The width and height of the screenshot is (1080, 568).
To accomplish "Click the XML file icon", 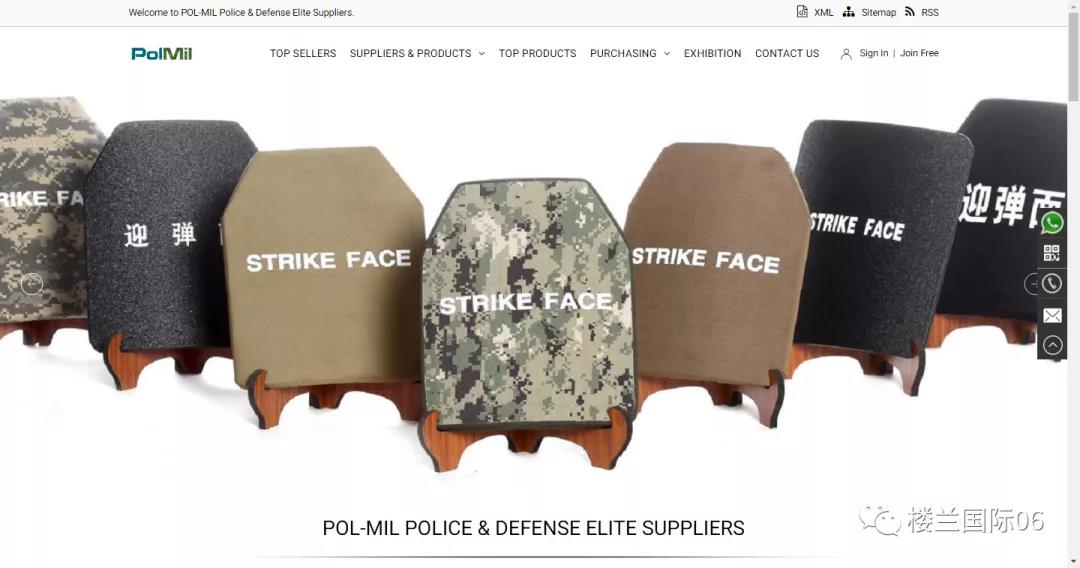I will (802, 12).
